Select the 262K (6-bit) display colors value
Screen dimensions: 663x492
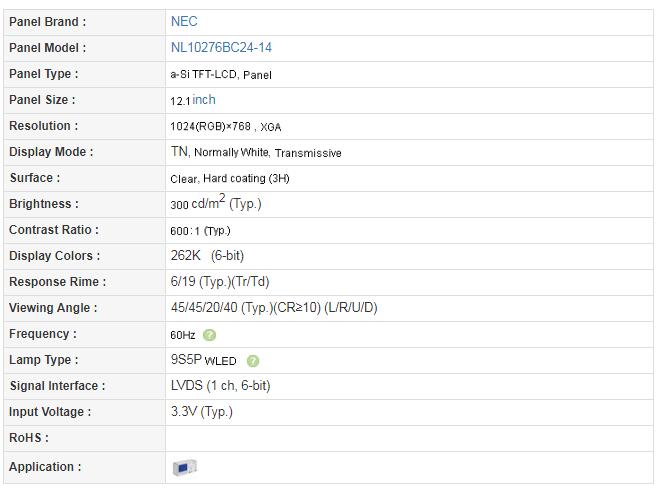[x=207, y=256]
